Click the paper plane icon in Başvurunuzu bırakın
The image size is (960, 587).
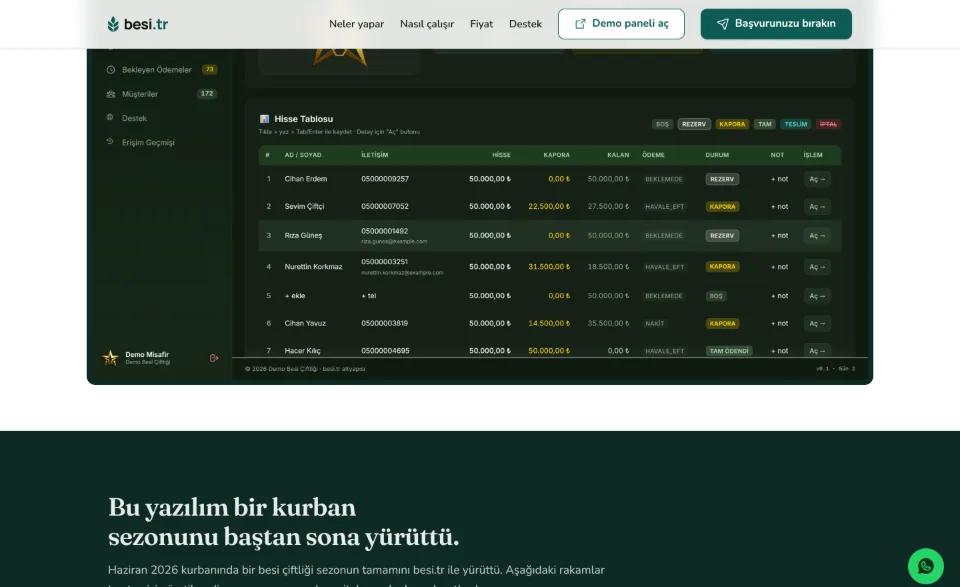[722, 24]
